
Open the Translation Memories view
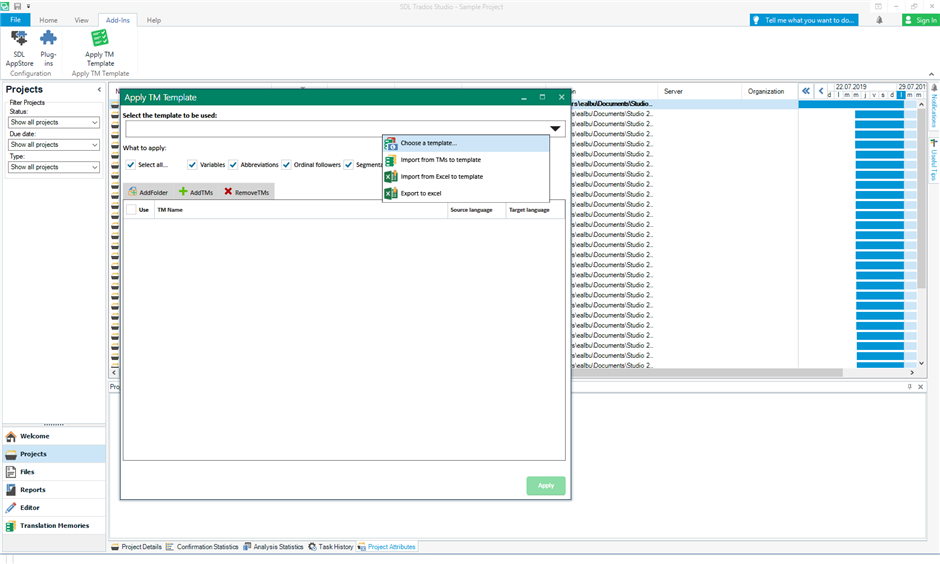tap(54, 526)
